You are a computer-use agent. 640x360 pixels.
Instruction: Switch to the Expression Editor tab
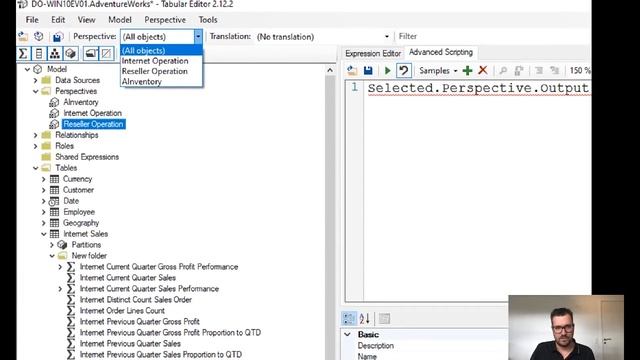(373, 53)
